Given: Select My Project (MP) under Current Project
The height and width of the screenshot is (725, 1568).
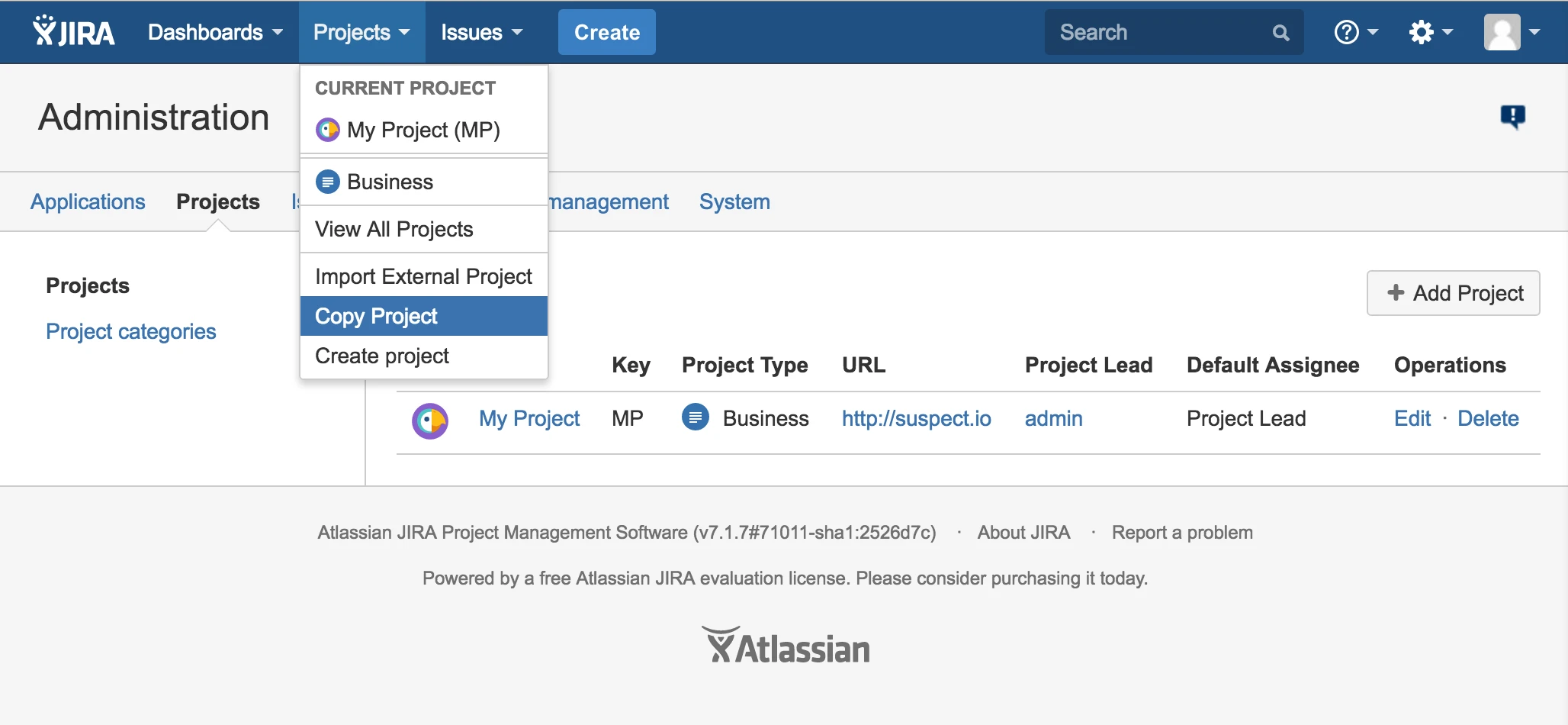Looking at the screenshot, I should (x=423, y=130).
